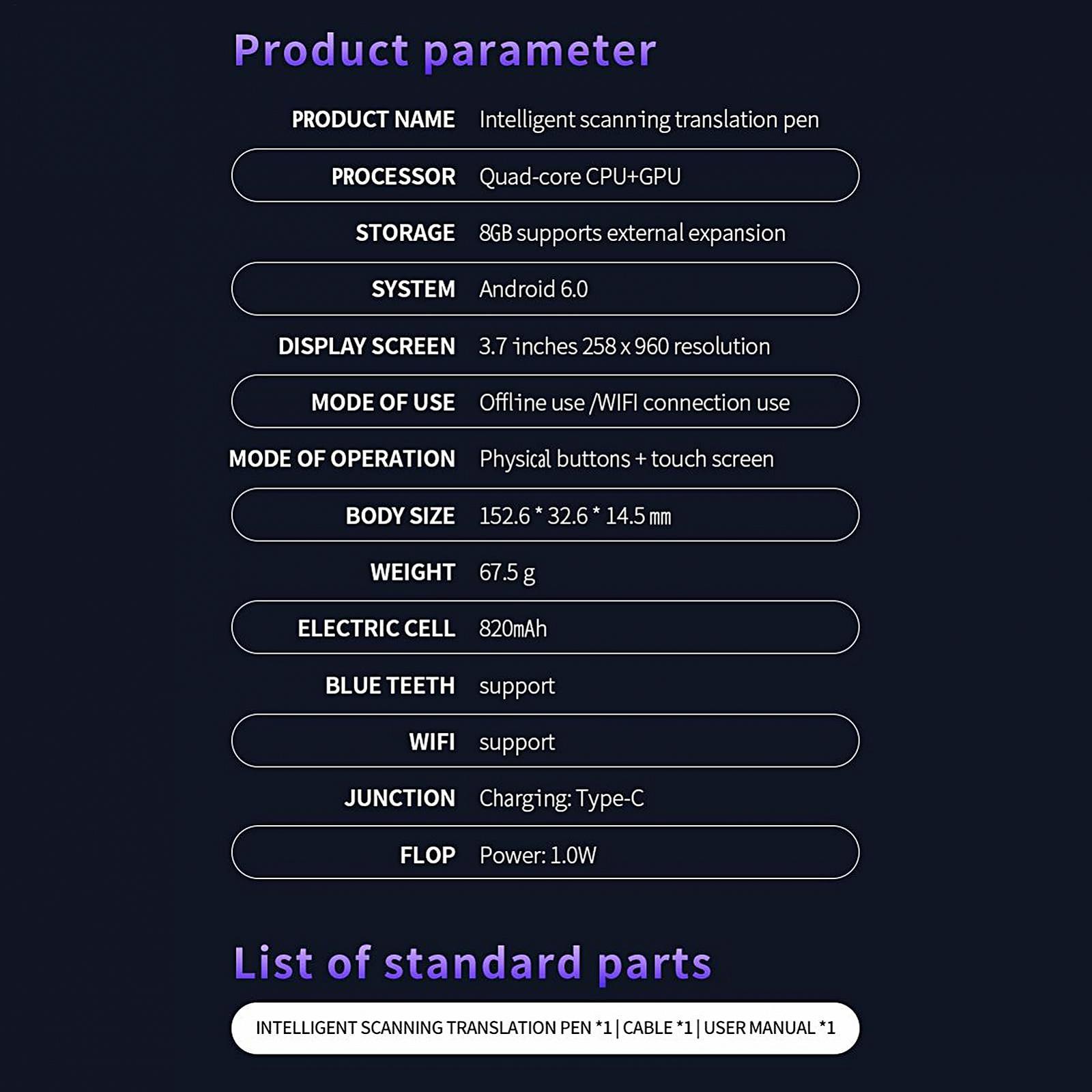
Task: Click the FLOP Power 1.0W row
Action: pyautogui.click(x=545, y=854)
